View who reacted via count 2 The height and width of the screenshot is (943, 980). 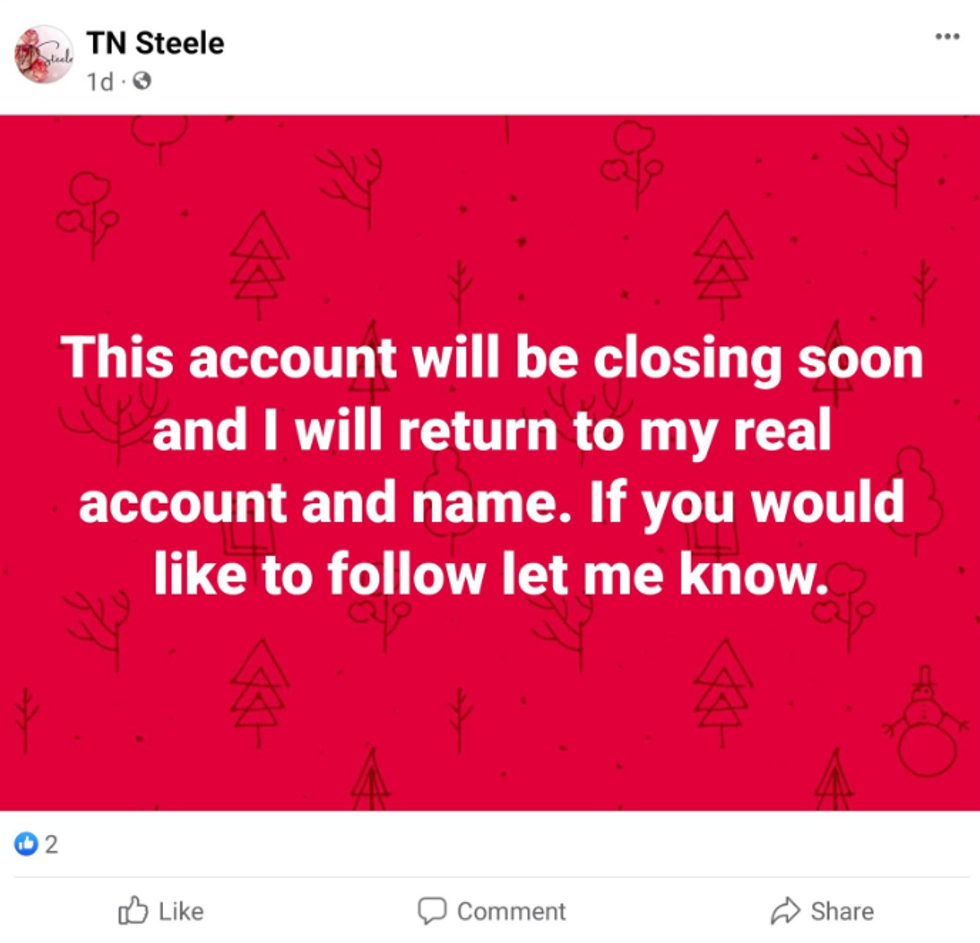(x=51, y=844)
